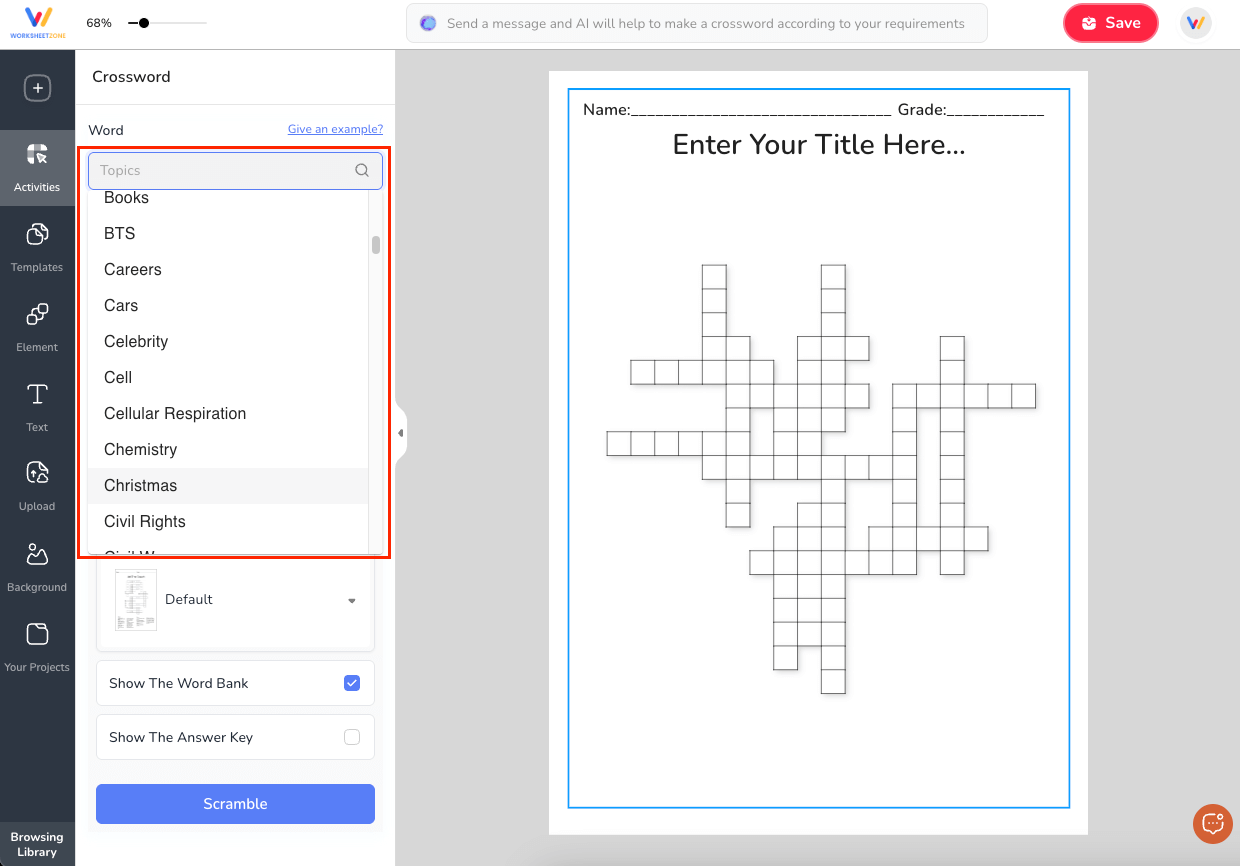Select Christmas from the topics list
This screenshot has width=1240, height=866.
140,485
